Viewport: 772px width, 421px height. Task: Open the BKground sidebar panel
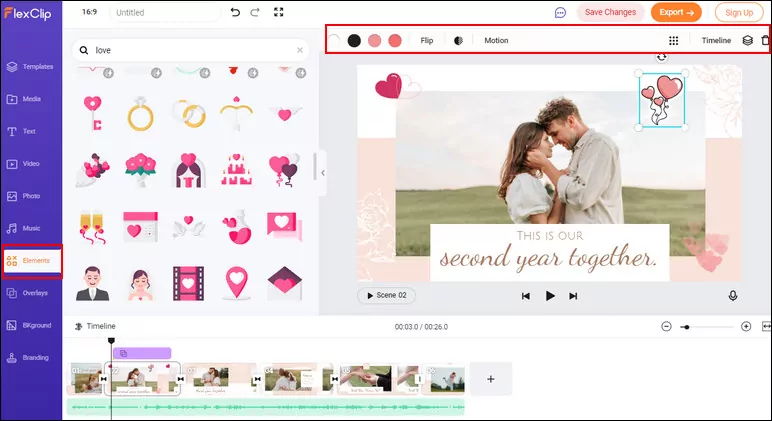coord(29,325)
